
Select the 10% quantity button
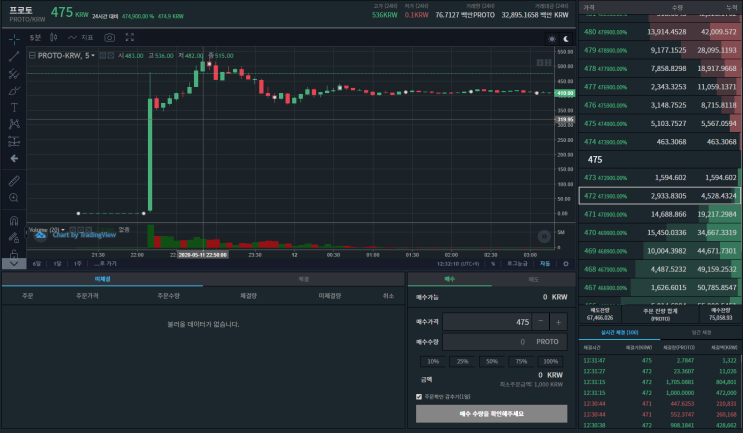433,361
